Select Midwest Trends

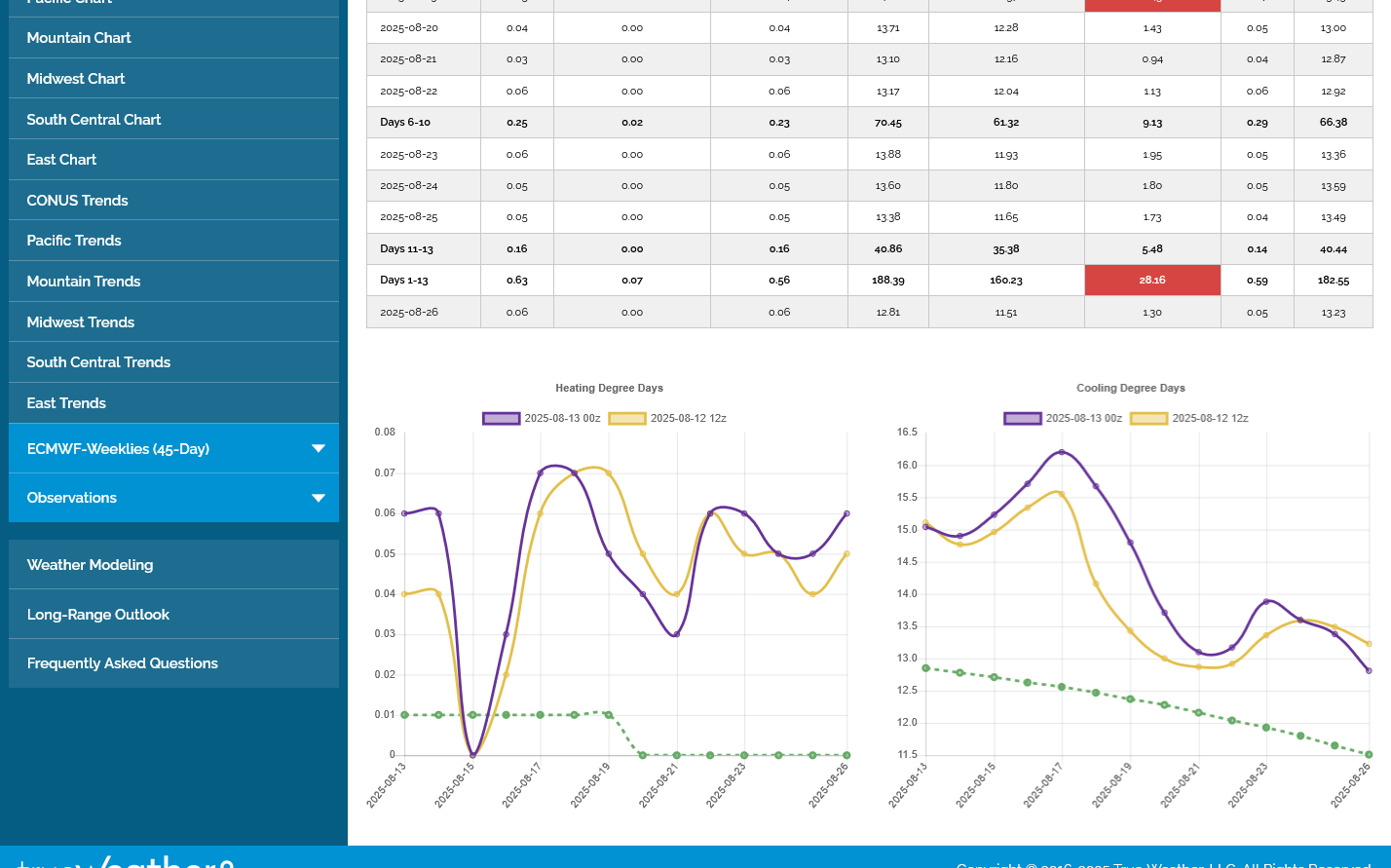81,322
